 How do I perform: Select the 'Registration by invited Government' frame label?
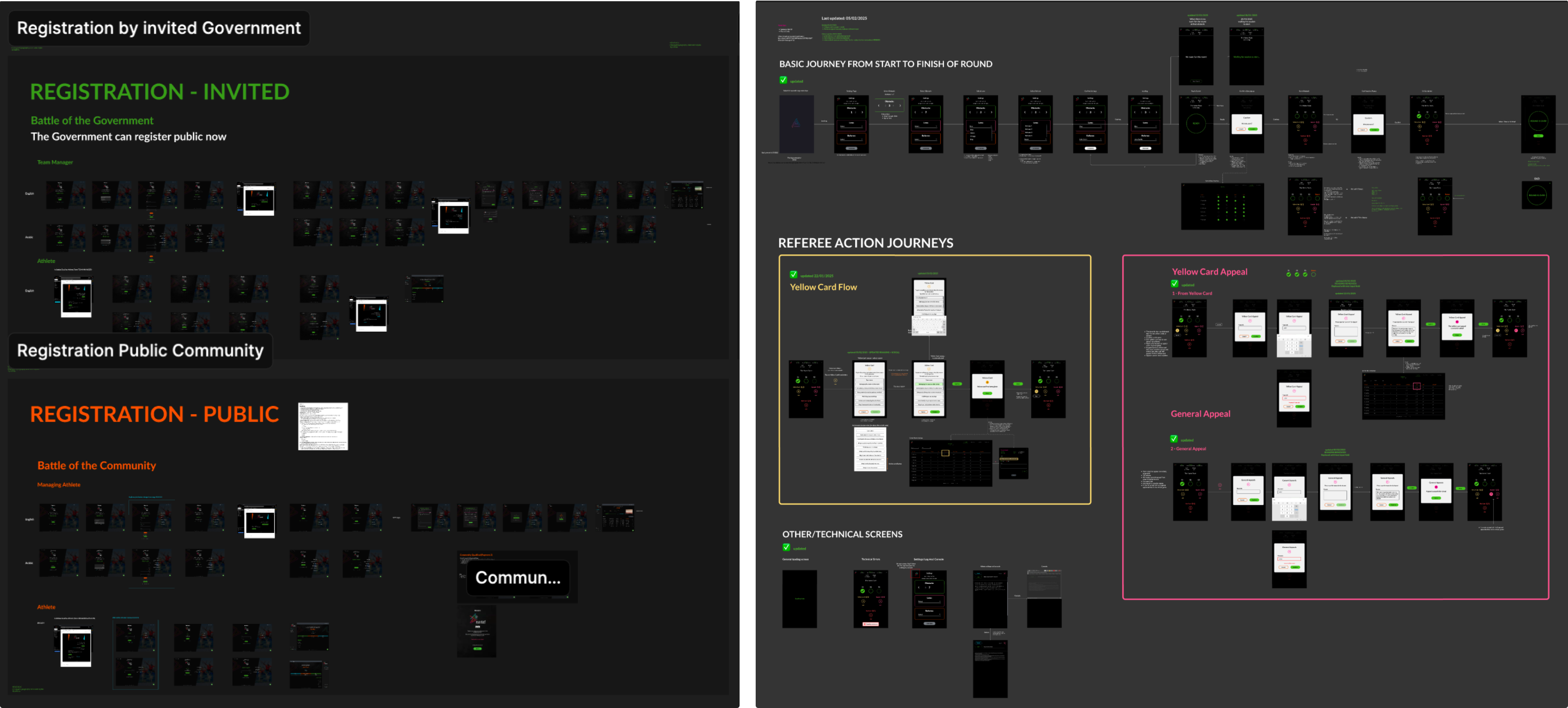[x=159, y=28]
